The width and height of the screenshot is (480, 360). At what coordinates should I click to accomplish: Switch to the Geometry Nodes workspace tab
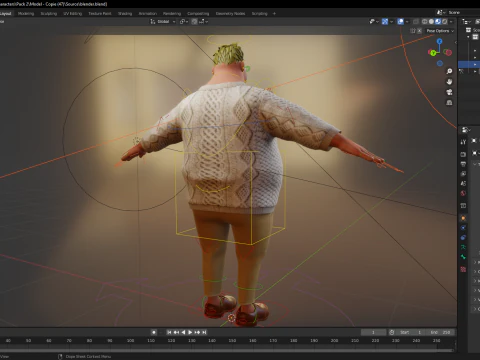(230, 14)
